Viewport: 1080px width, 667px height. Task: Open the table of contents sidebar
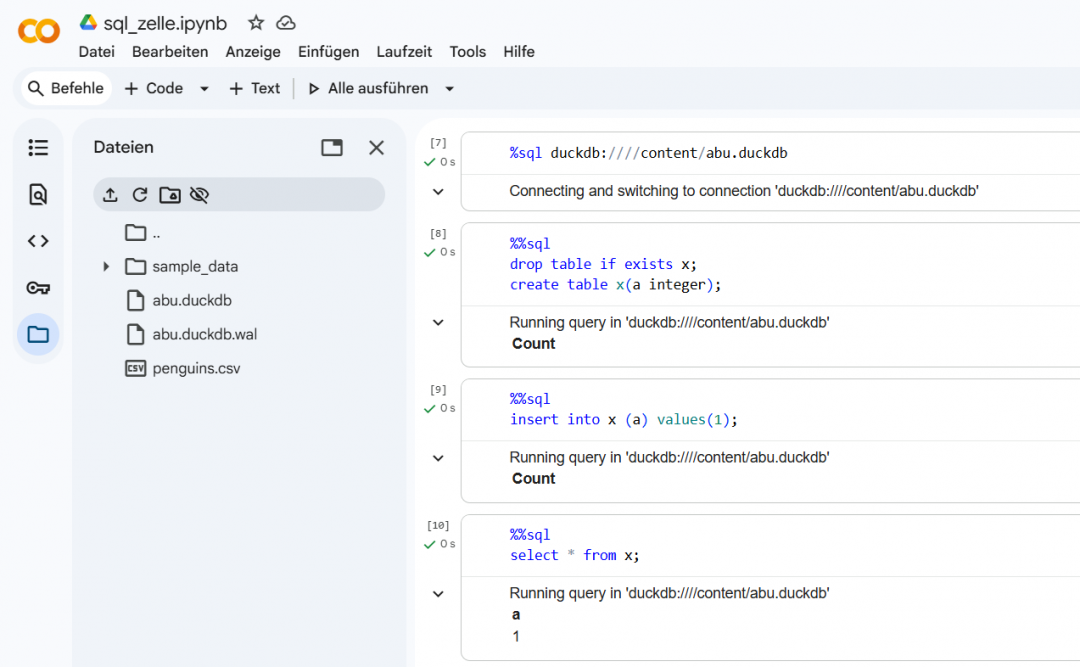pos(38,147)
